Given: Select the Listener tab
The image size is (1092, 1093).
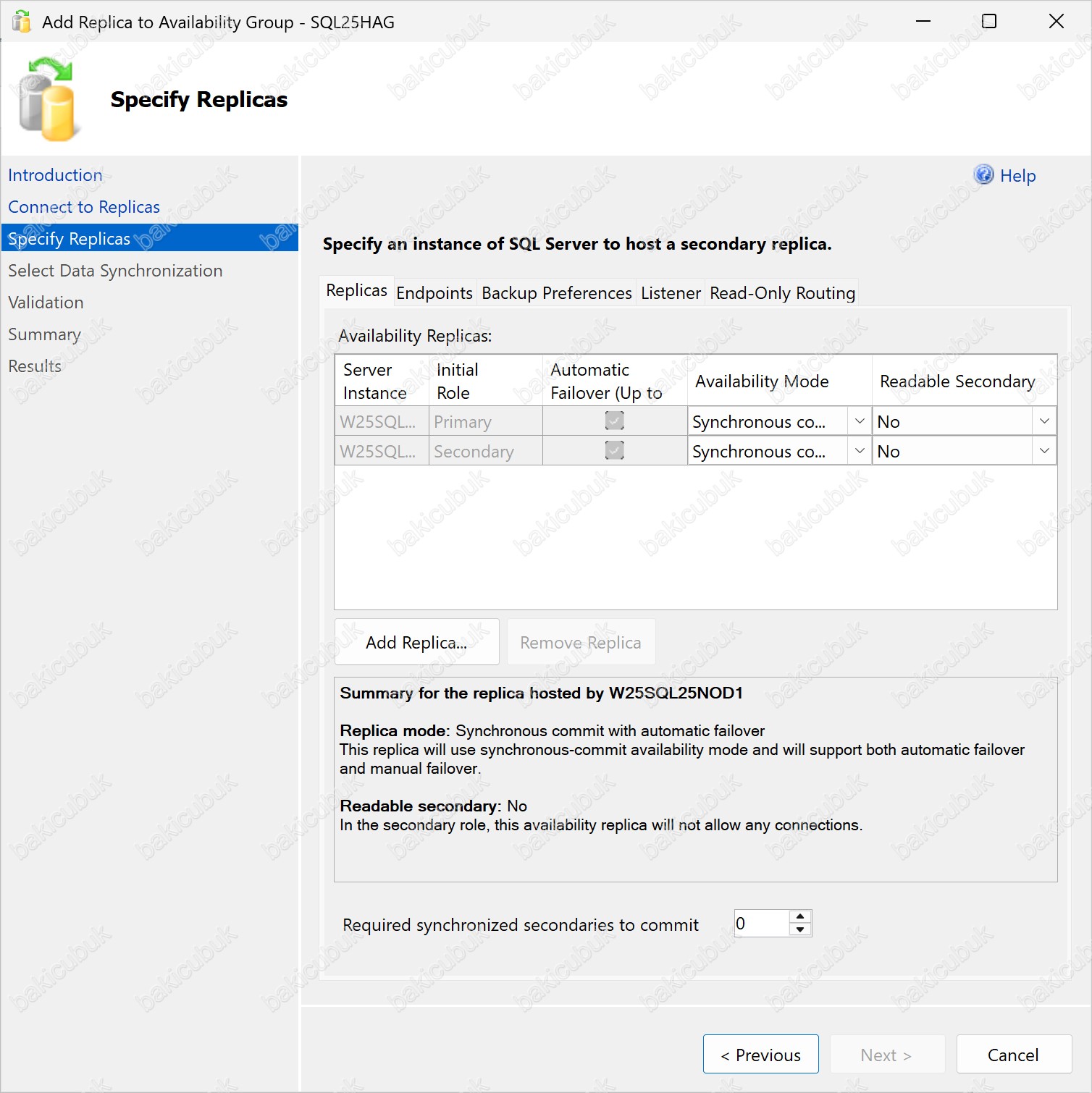Looking at the screenshot, I should pyautogui.click(x=671, y=293).
